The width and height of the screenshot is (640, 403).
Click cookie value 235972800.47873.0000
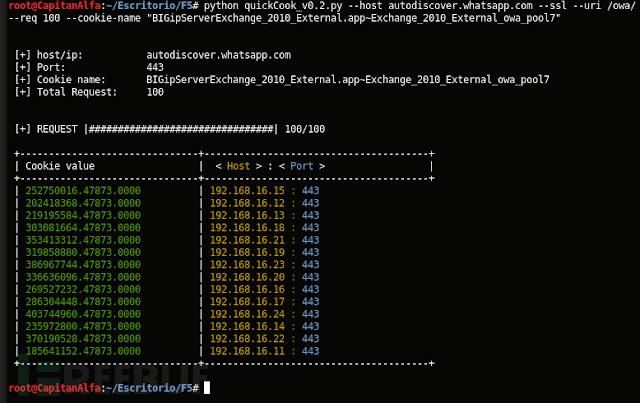[83, 326]
